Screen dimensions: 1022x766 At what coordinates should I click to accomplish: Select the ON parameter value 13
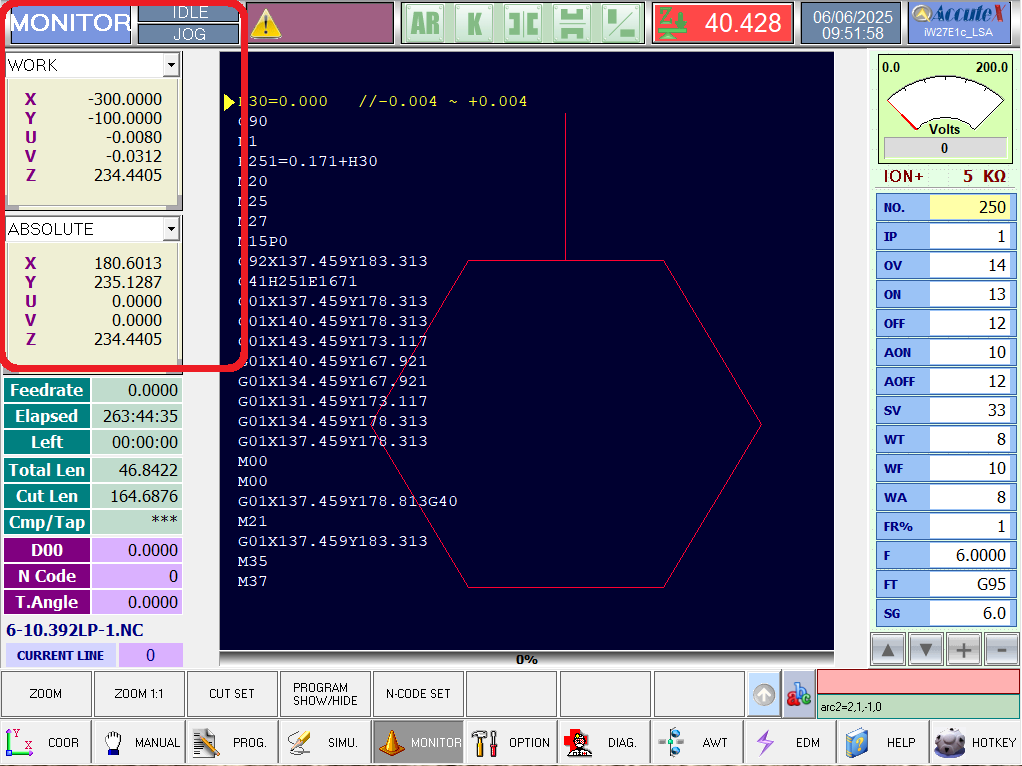point(969,295)
